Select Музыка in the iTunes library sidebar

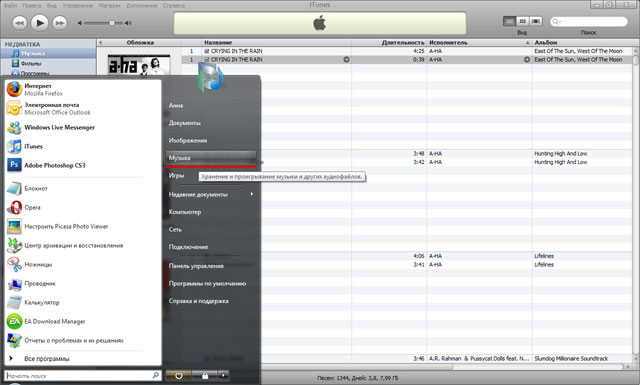coord(48,53)
